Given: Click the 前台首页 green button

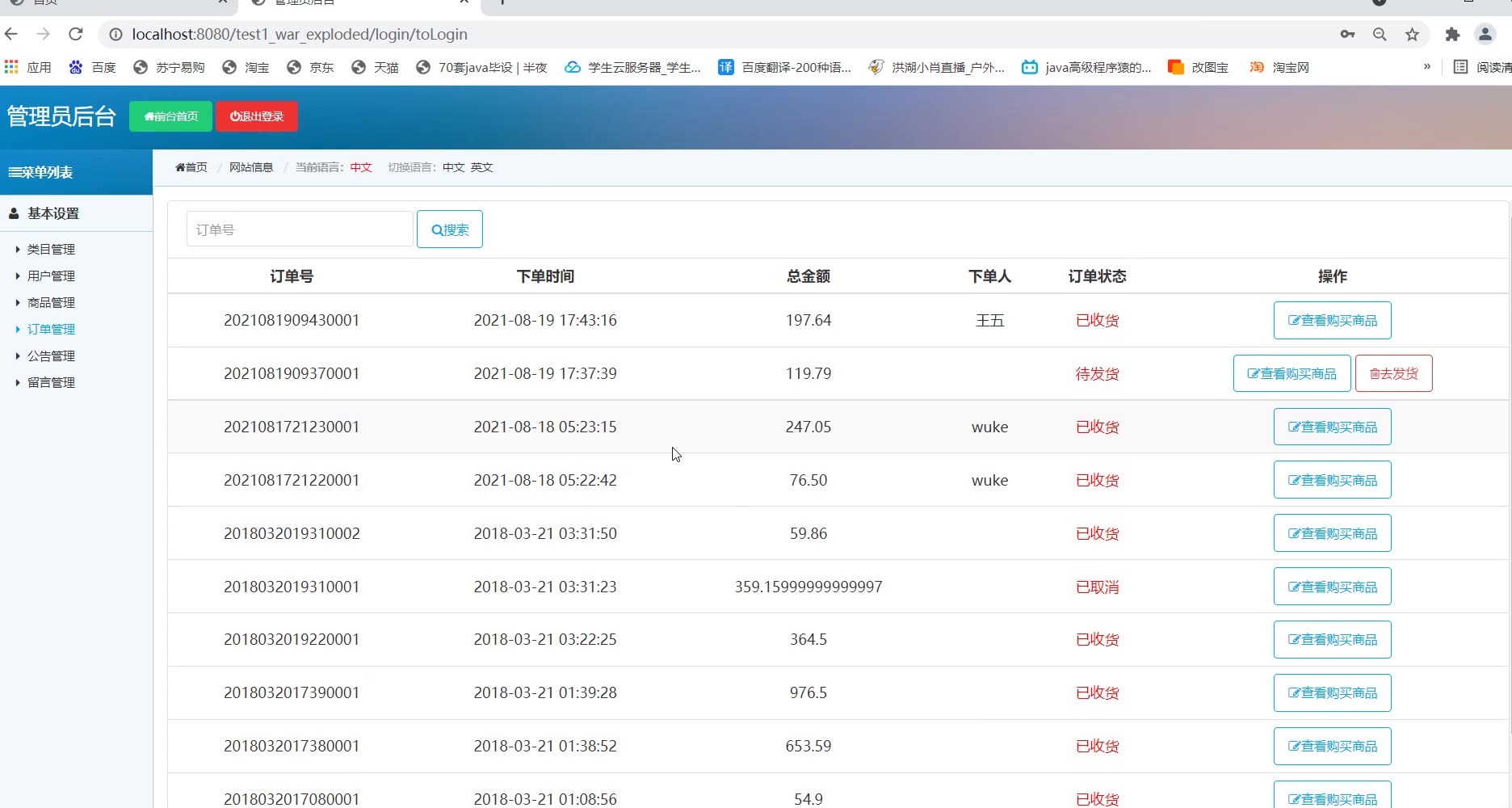Looking at the screenshot, I should coord(170,116).
